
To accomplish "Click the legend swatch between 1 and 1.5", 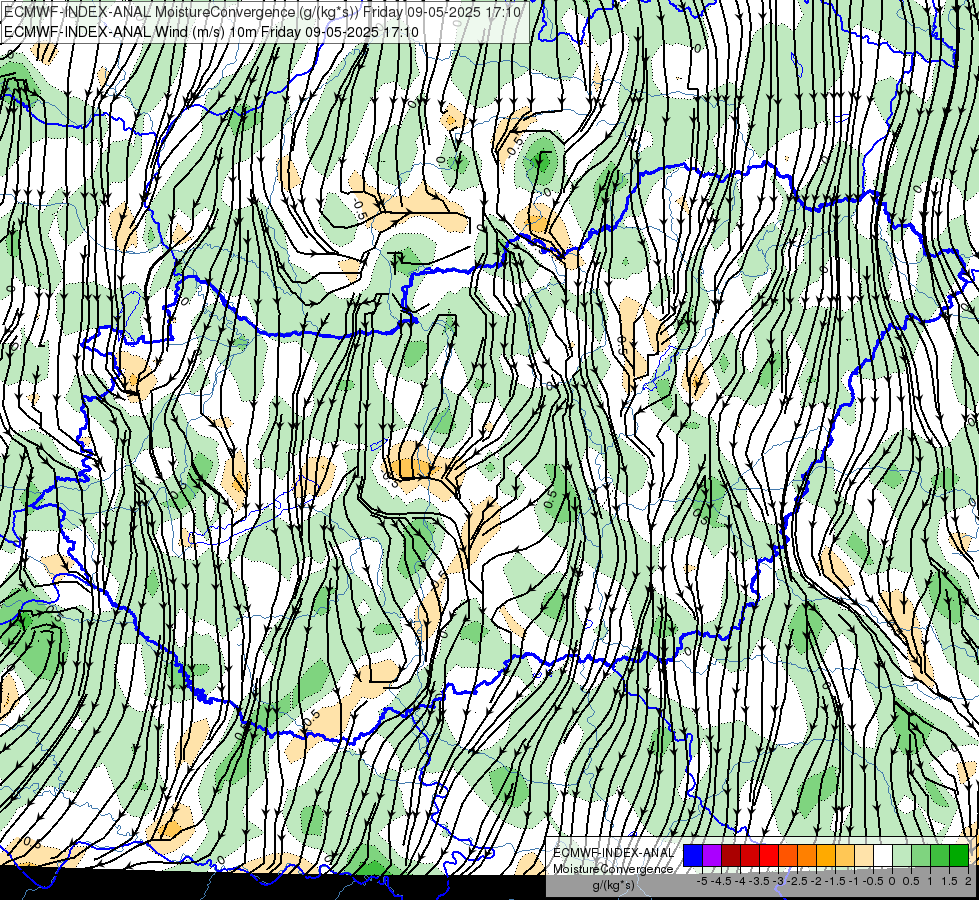I will coord(940,855).
